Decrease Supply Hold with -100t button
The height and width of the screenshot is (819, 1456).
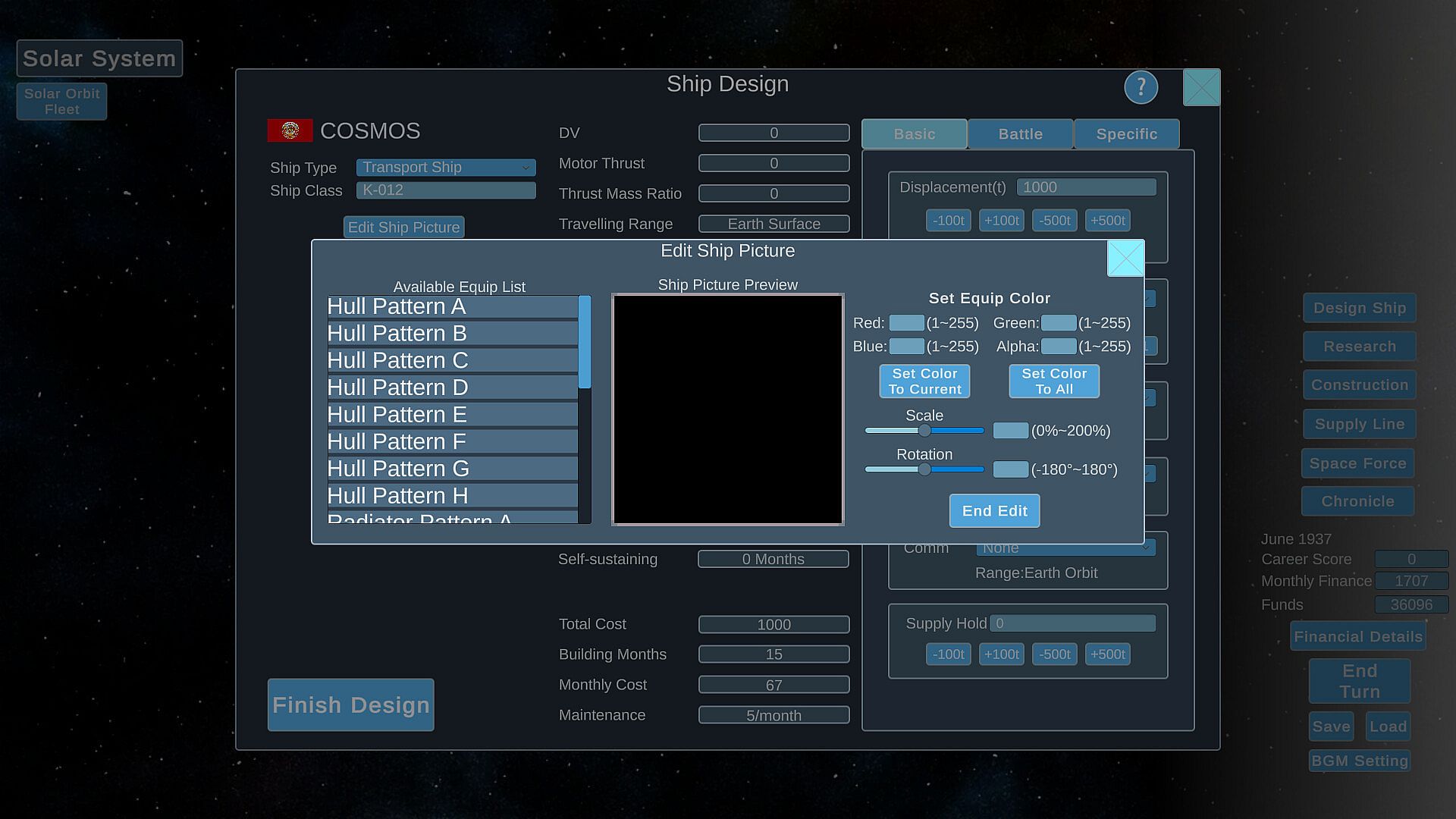tap(948, 654)
